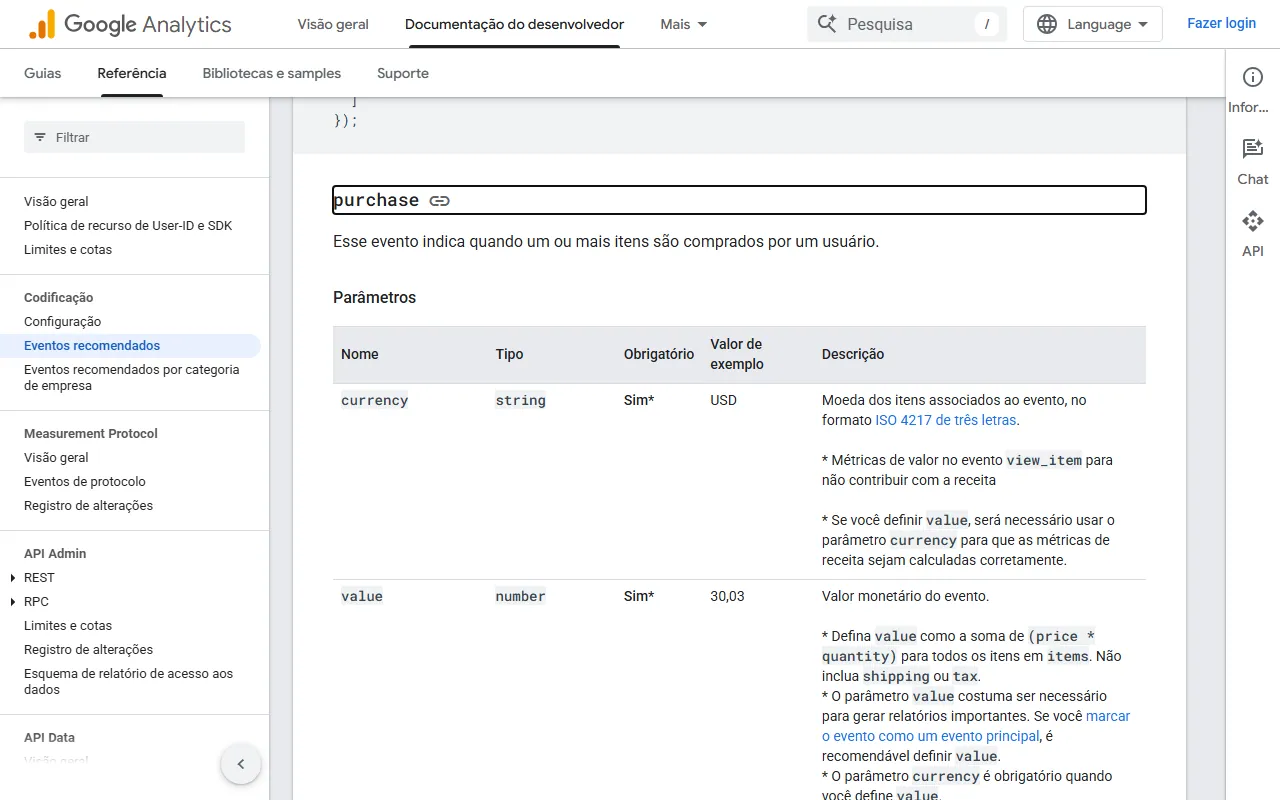Switch to the Referência tab
The width and height of the screenshot is (1280, 800).
[132, 73]
